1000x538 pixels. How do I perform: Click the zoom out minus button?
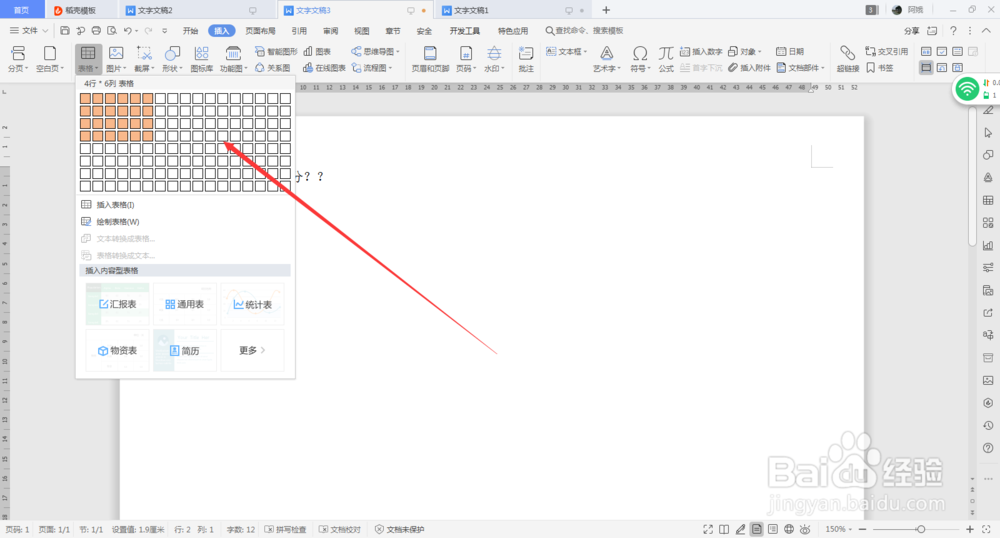[862, 529]
